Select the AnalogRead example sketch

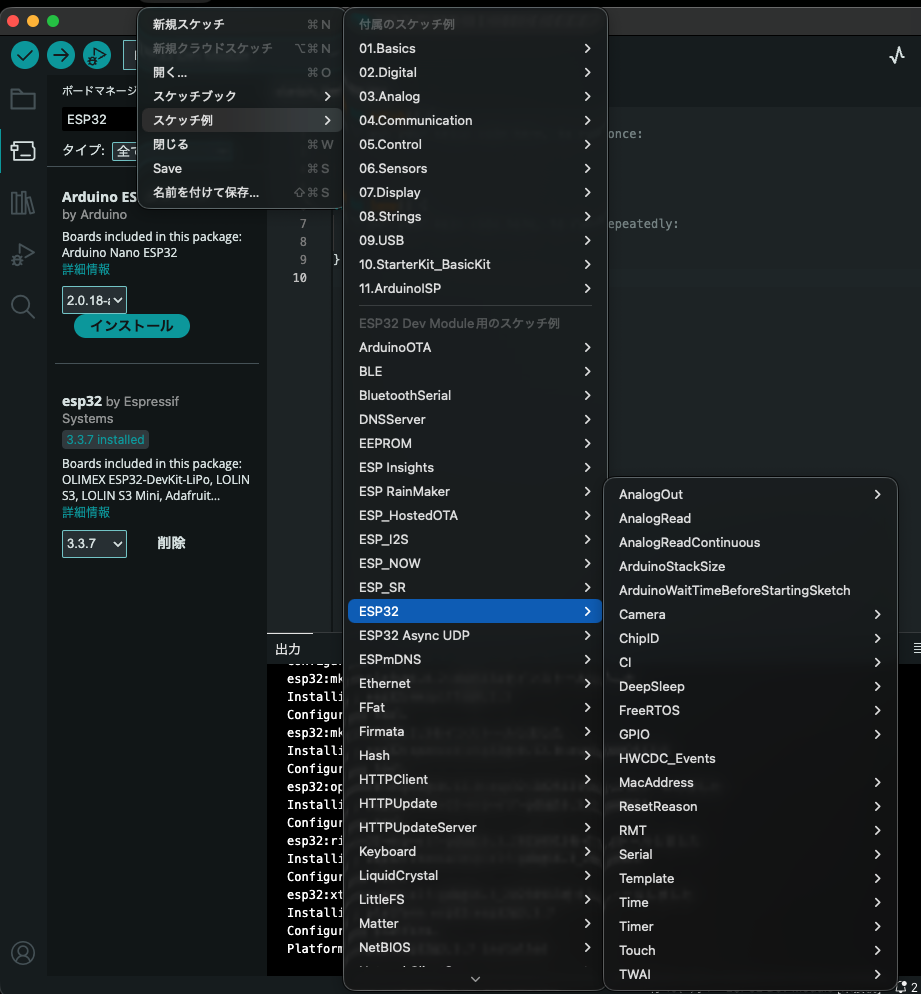[x=655, y=518]
